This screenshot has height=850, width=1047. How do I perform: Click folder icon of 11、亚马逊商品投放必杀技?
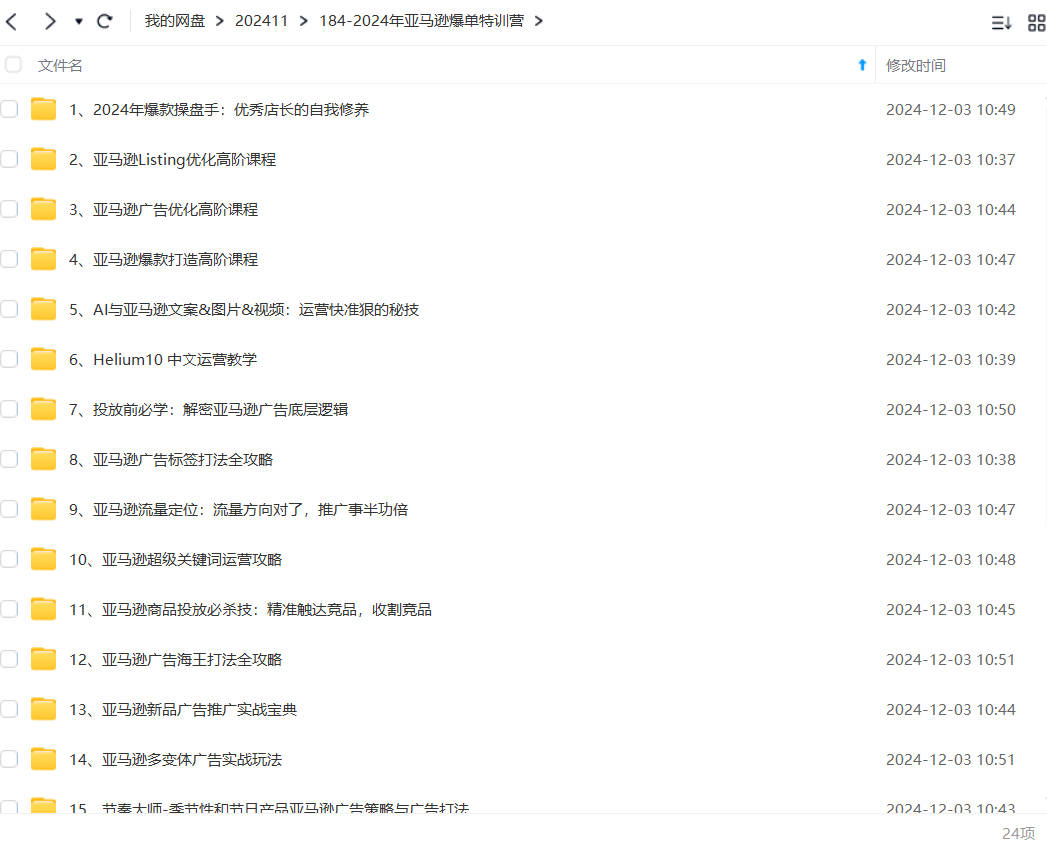tap(43, 609)
